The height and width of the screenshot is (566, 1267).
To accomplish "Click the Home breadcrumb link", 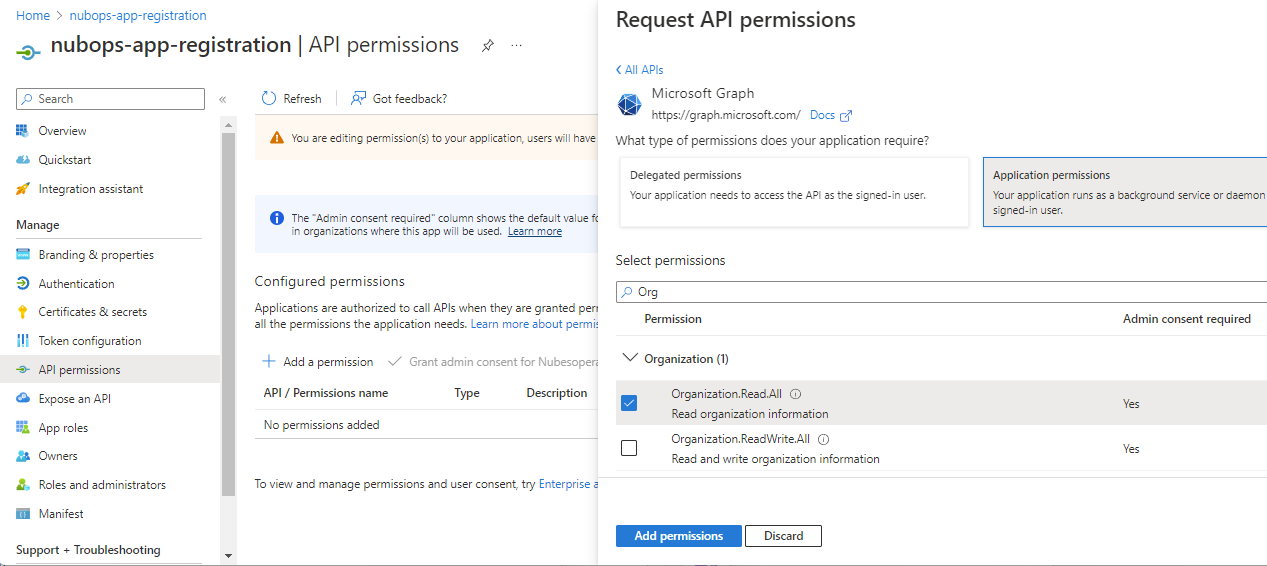I will 33,16.
